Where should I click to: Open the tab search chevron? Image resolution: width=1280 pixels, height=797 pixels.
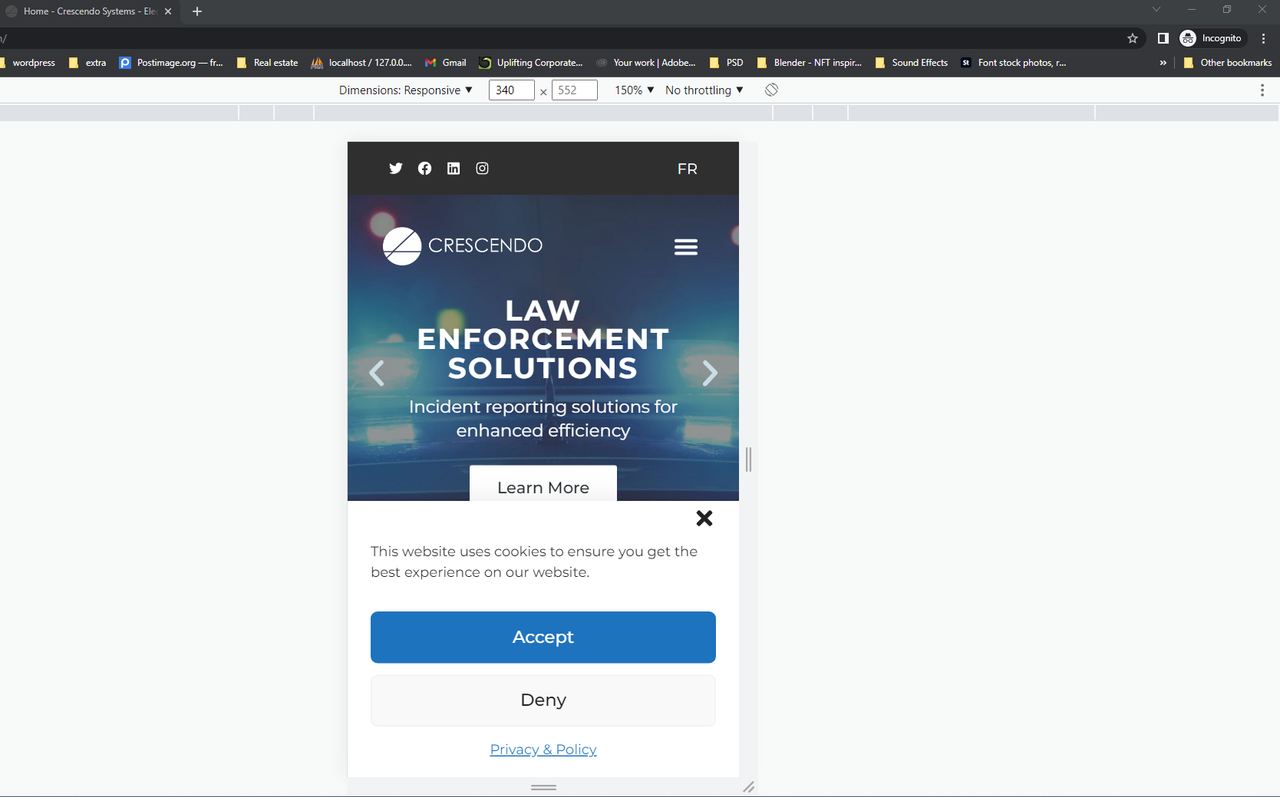click(x=1156, y=9)
